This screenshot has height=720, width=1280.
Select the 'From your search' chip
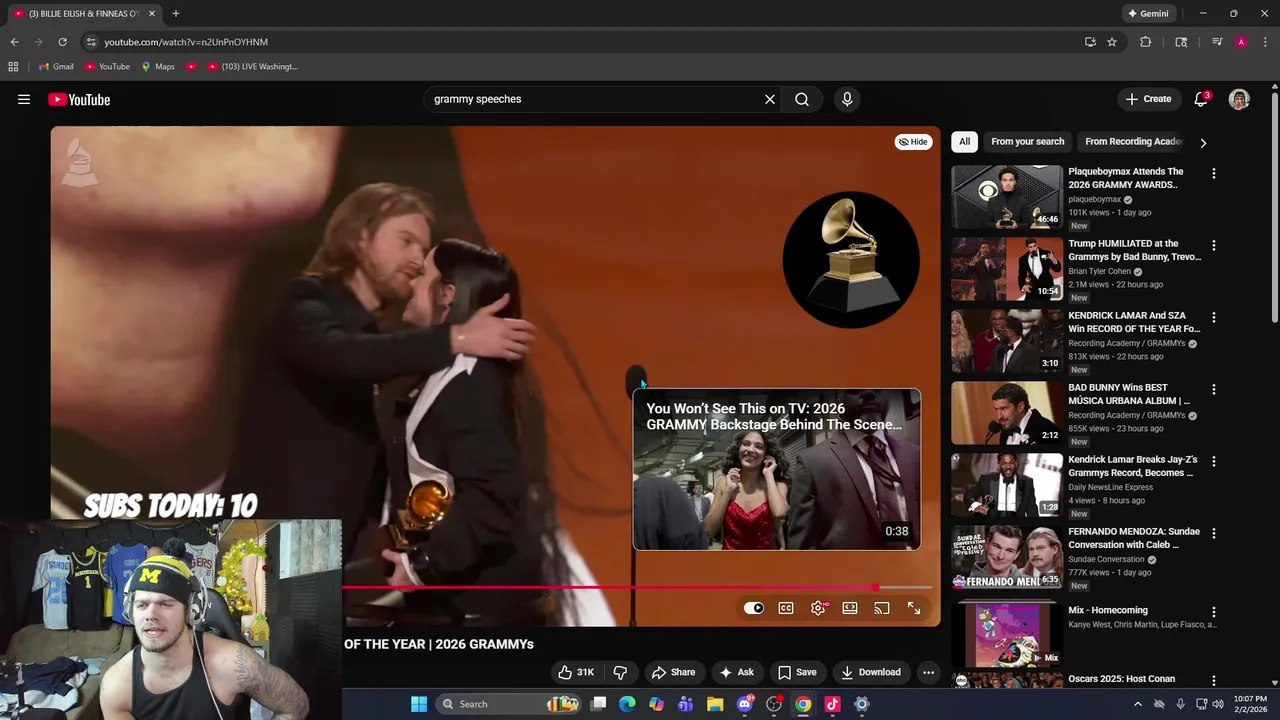(x=1027, y=142)
